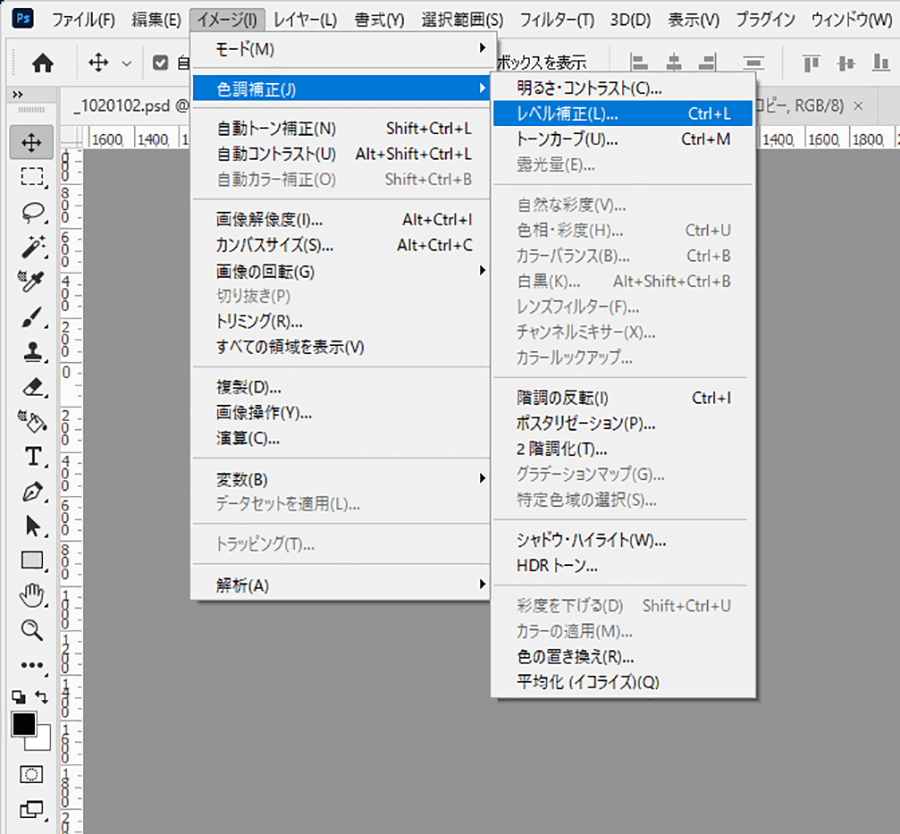900x834 pixels.
Task: Pick the Eyedropper tool
Action: [x=32, y=281]
